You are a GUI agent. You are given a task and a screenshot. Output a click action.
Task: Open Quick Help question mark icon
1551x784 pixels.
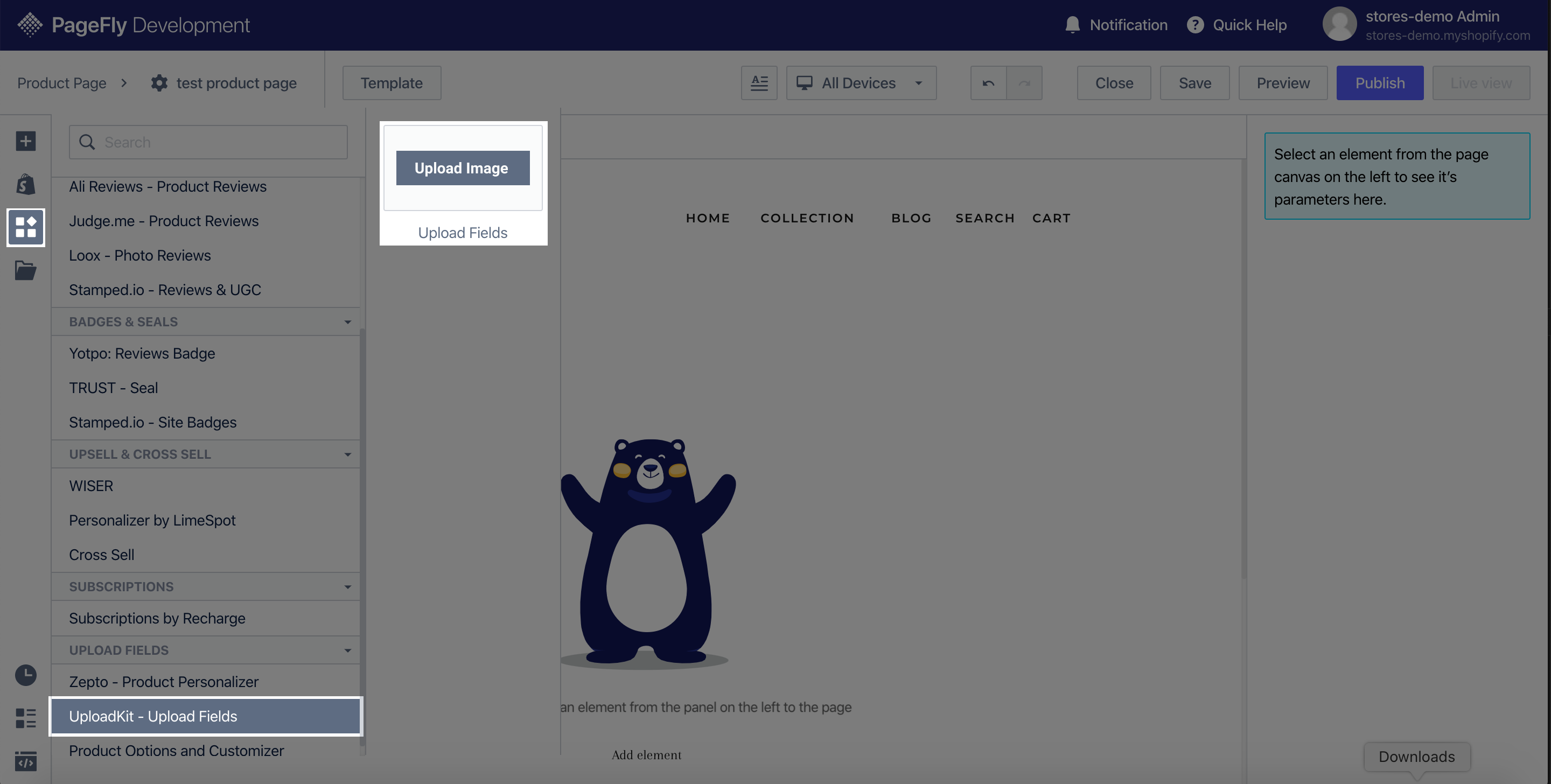(x=1194, y=25)
